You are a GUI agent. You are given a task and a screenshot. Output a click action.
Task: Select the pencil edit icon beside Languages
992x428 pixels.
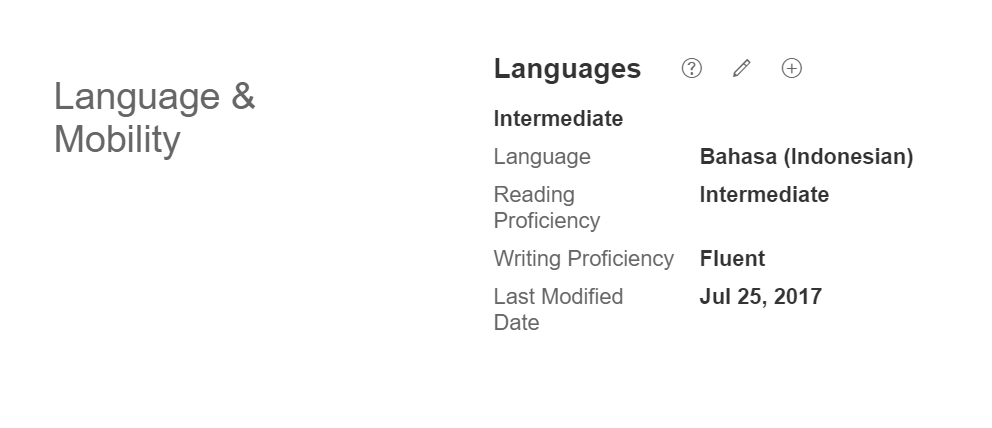pyautogui.click(x=741, y=68)
